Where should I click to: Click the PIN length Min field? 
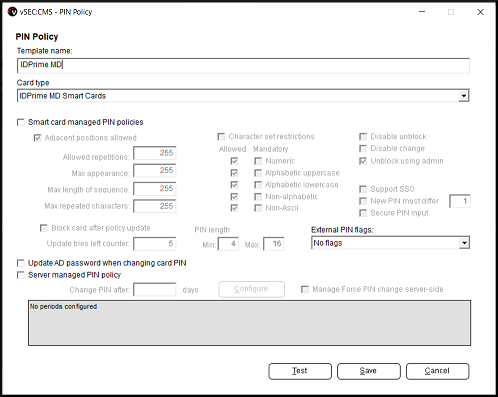pyautogui.click(x=228, y=244)
